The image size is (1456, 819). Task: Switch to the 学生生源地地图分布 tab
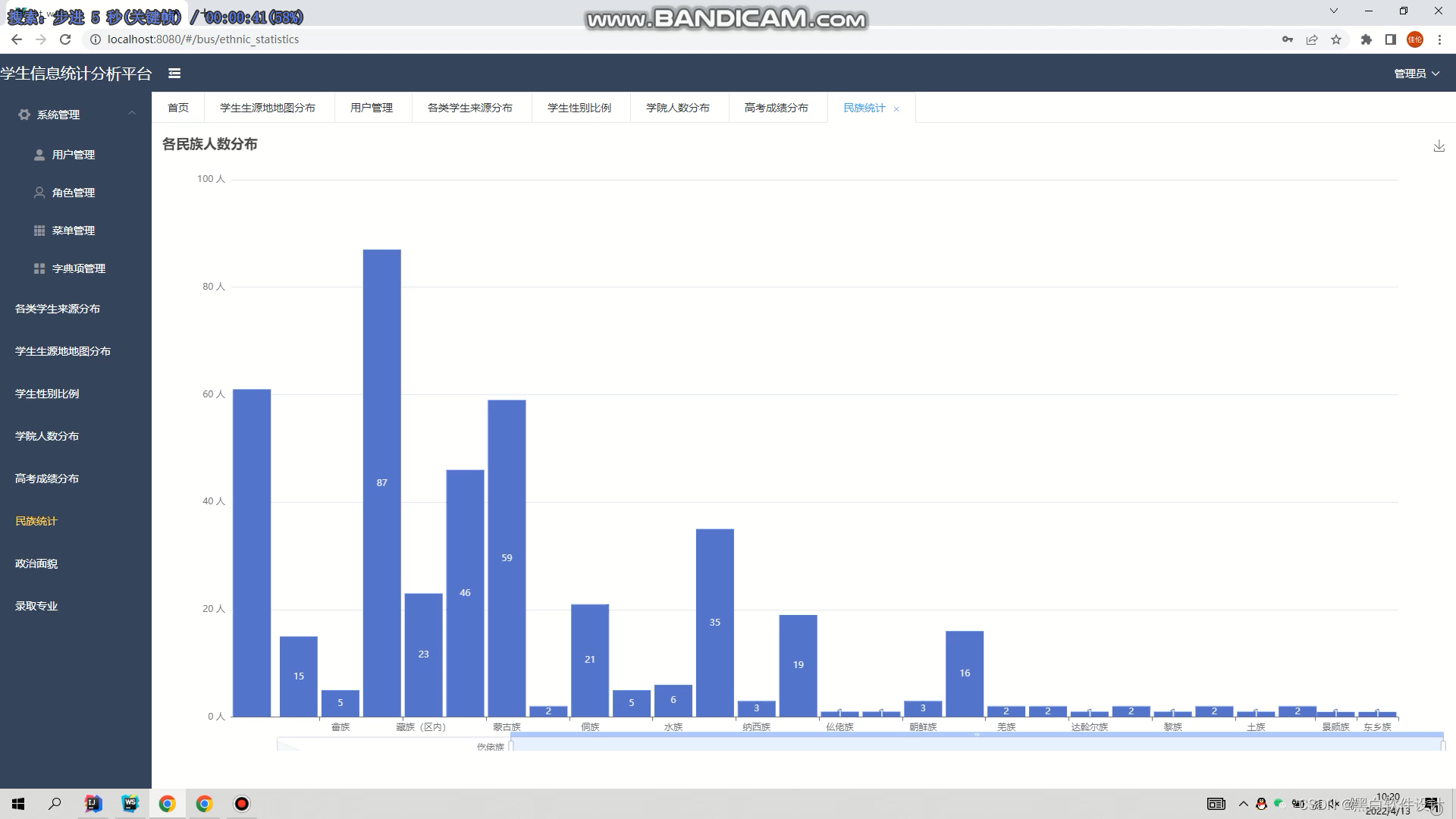[x=268, y=108]
